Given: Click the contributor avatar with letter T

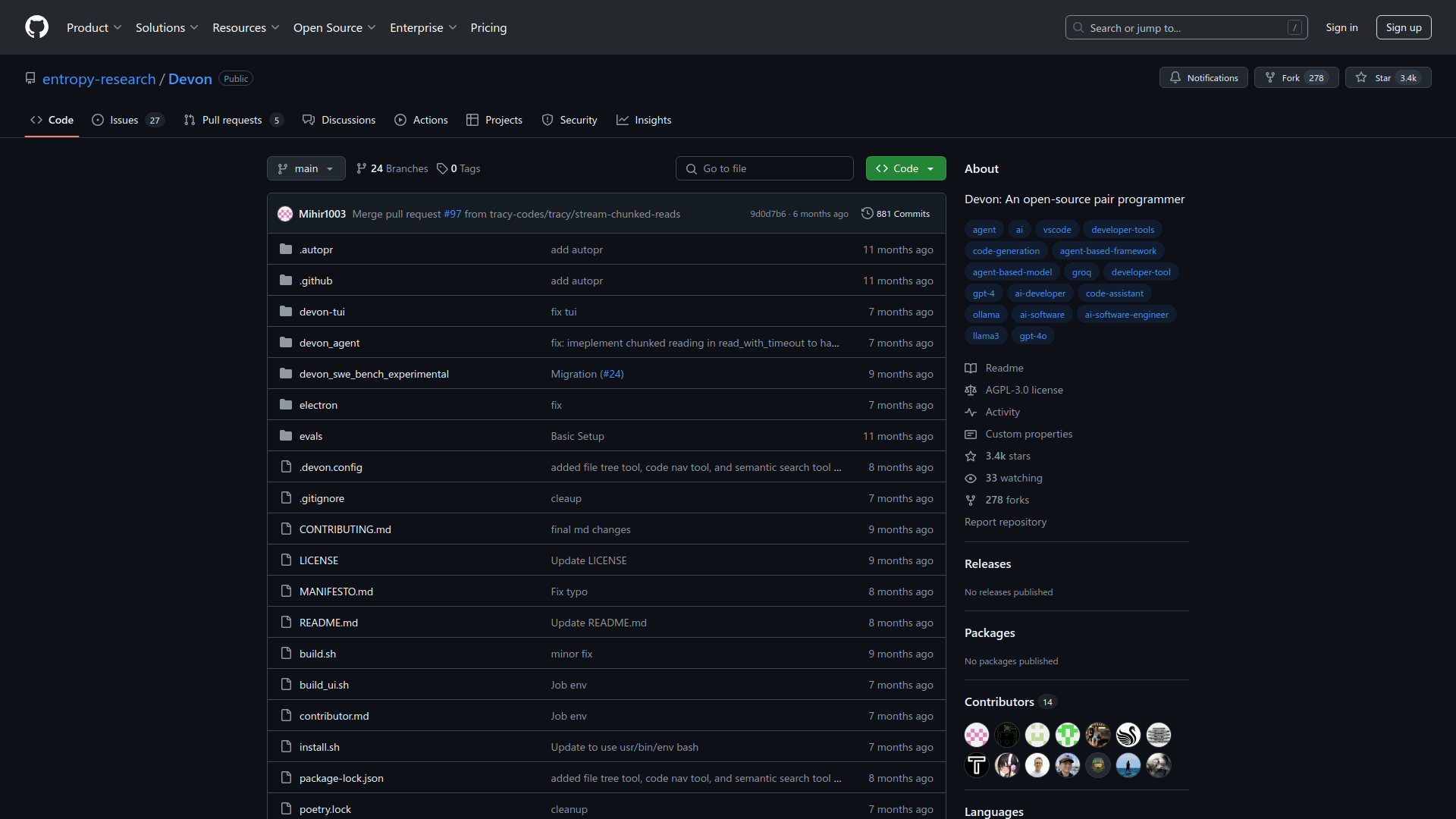Looking at the screenshot, I should coord(977,765).
